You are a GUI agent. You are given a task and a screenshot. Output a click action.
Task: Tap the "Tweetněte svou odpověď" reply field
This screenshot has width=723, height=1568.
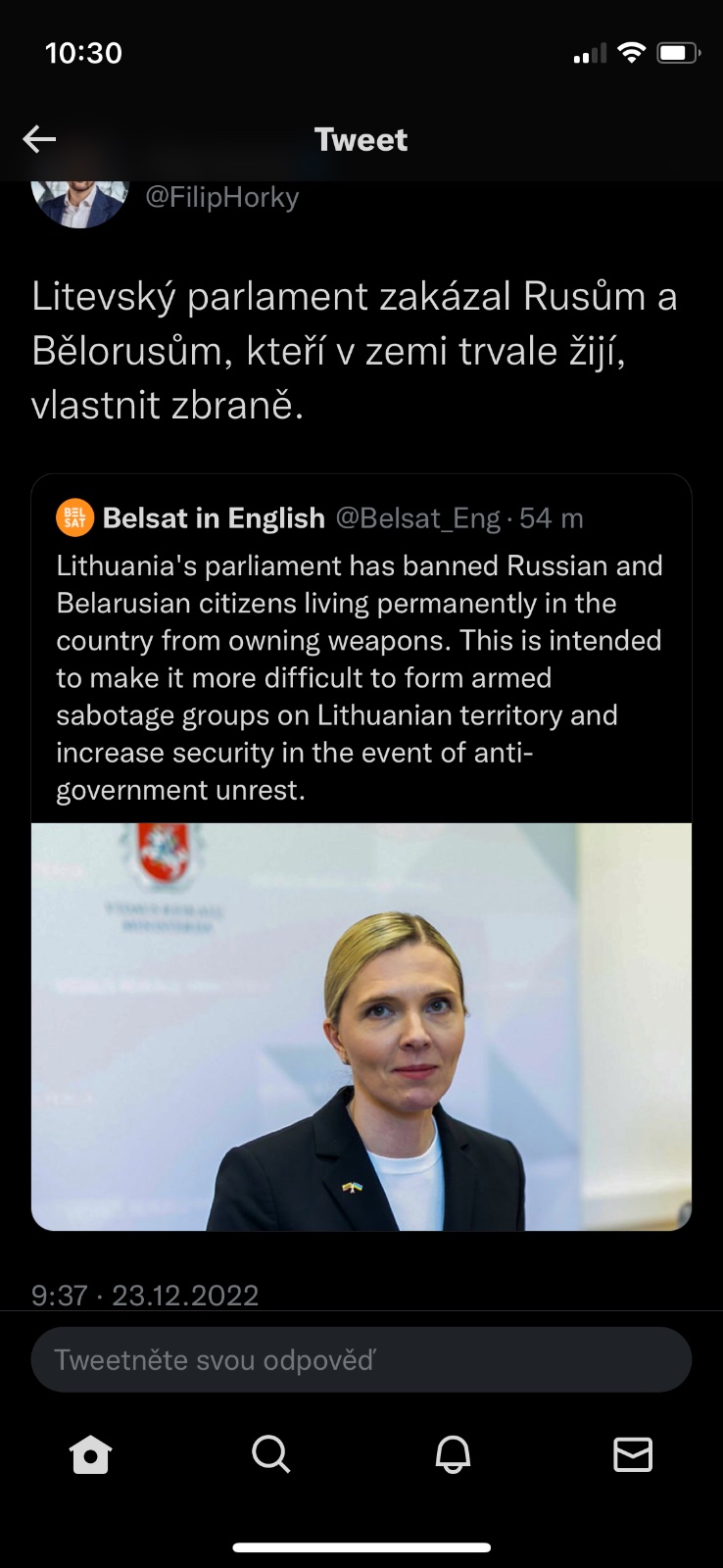click(x=361, y=1359)
